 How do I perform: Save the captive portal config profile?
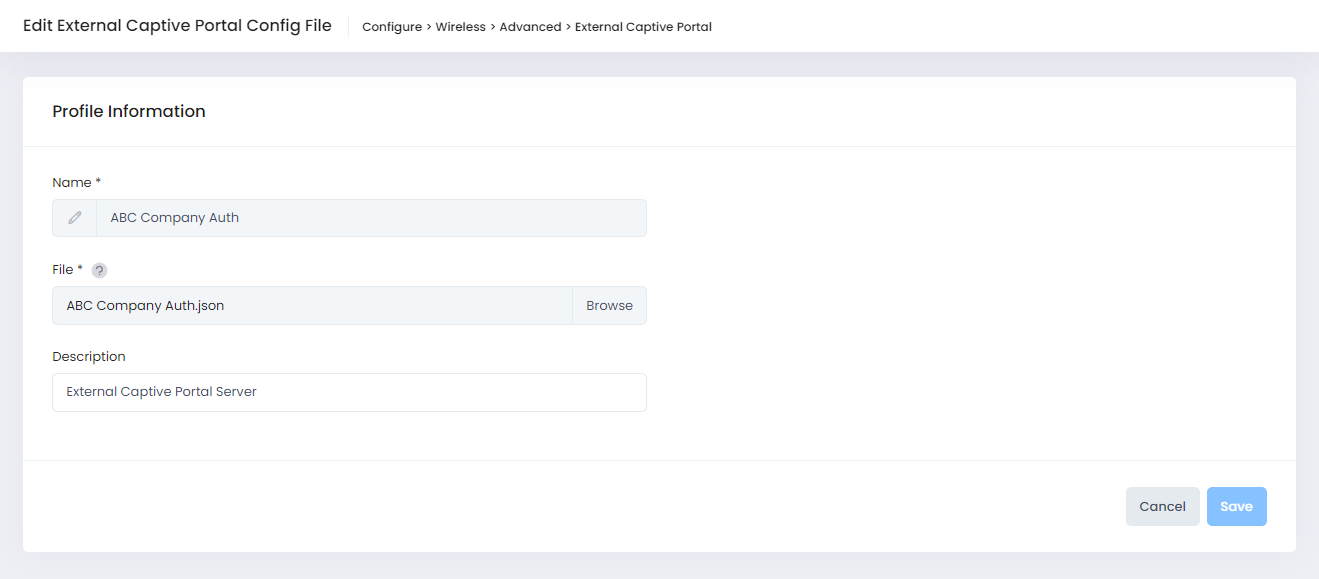1236,507
